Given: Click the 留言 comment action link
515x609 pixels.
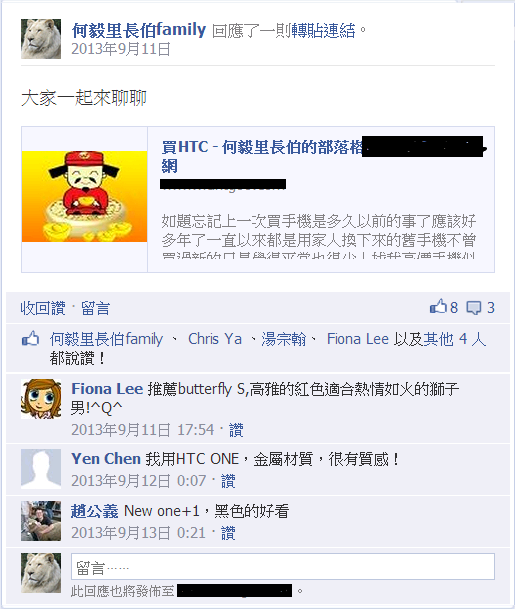Looking at the screenshot, I should pos(95,308).
